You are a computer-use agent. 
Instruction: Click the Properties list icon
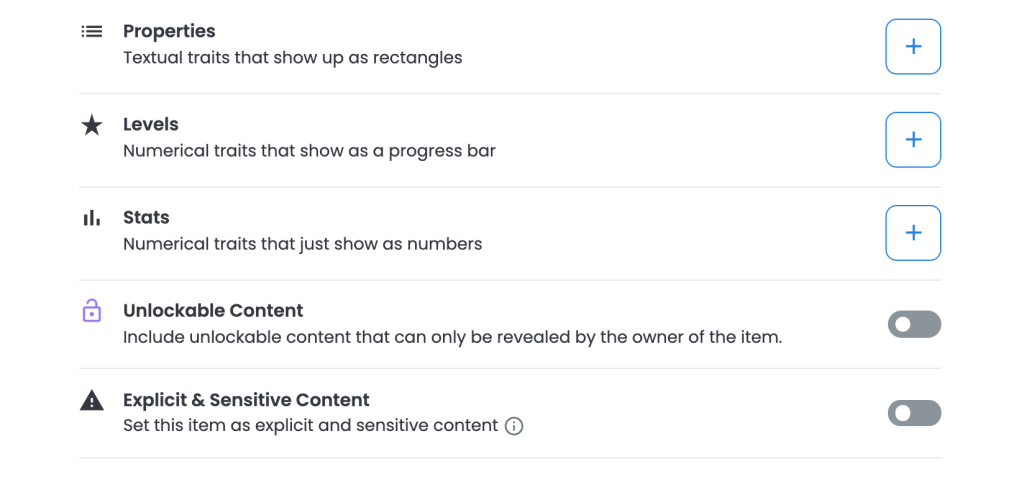tap(91, 31)
